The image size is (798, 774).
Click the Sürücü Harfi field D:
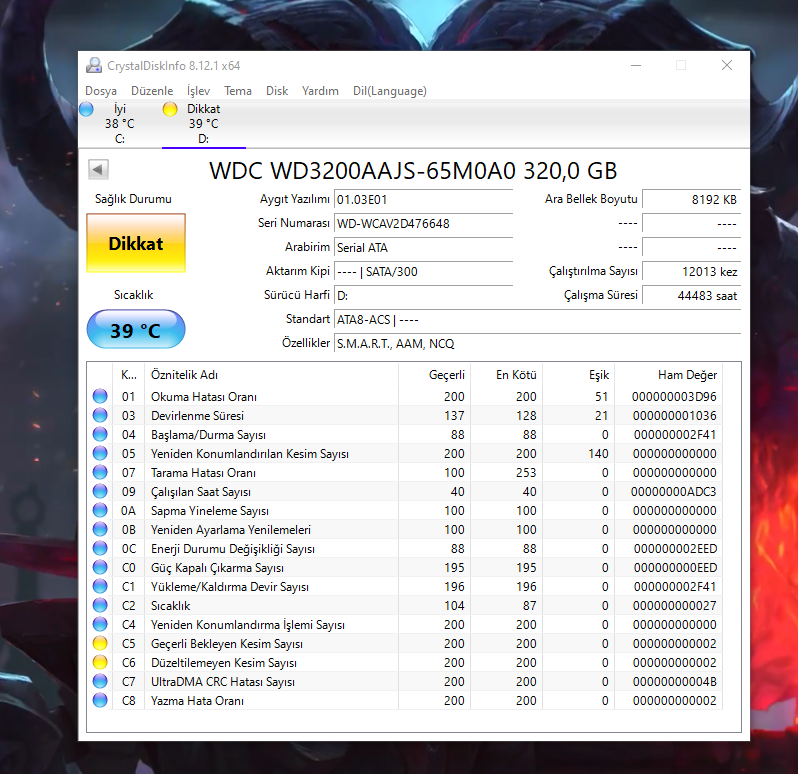[423, 296]
